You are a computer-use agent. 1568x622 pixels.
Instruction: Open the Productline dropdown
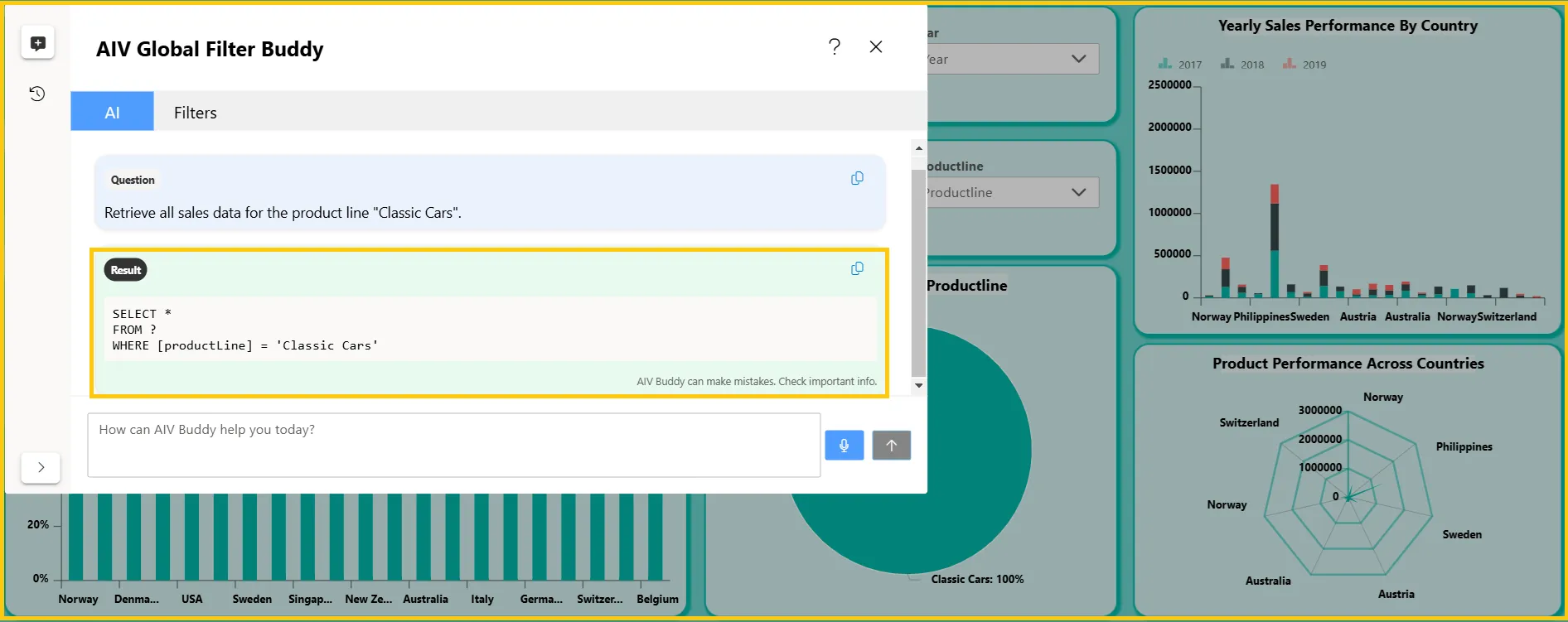1013,192
